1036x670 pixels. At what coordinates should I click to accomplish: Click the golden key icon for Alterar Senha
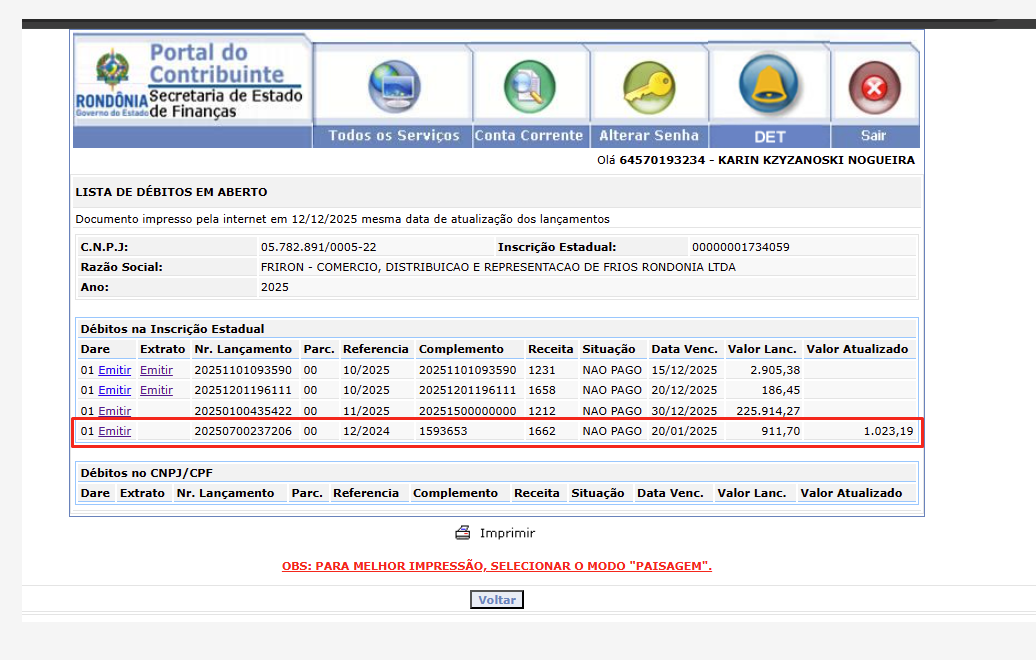[x=648, y=86]
